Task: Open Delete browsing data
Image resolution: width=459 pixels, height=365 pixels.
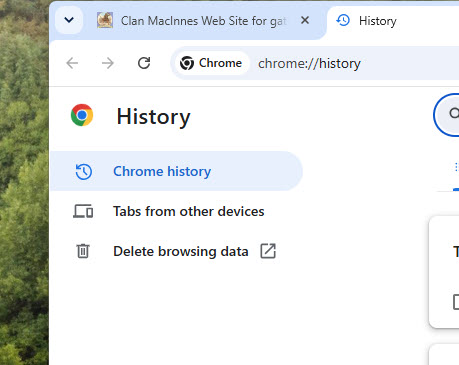Action: [x=176, y=251]
